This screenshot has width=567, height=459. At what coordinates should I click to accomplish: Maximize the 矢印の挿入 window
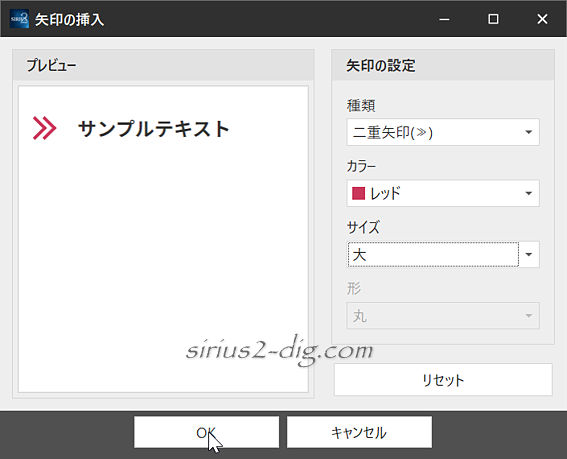point(493,19)
